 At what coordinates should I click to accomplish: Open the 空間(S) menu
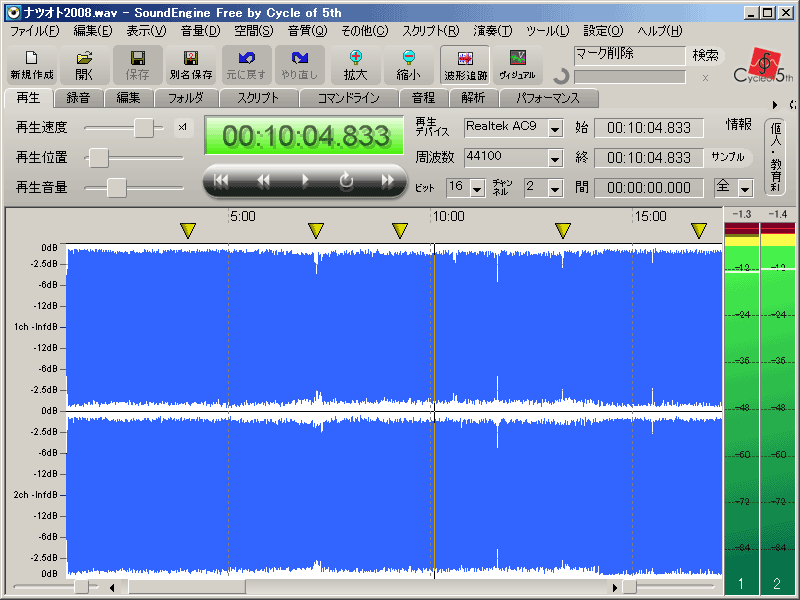point(254,31)
